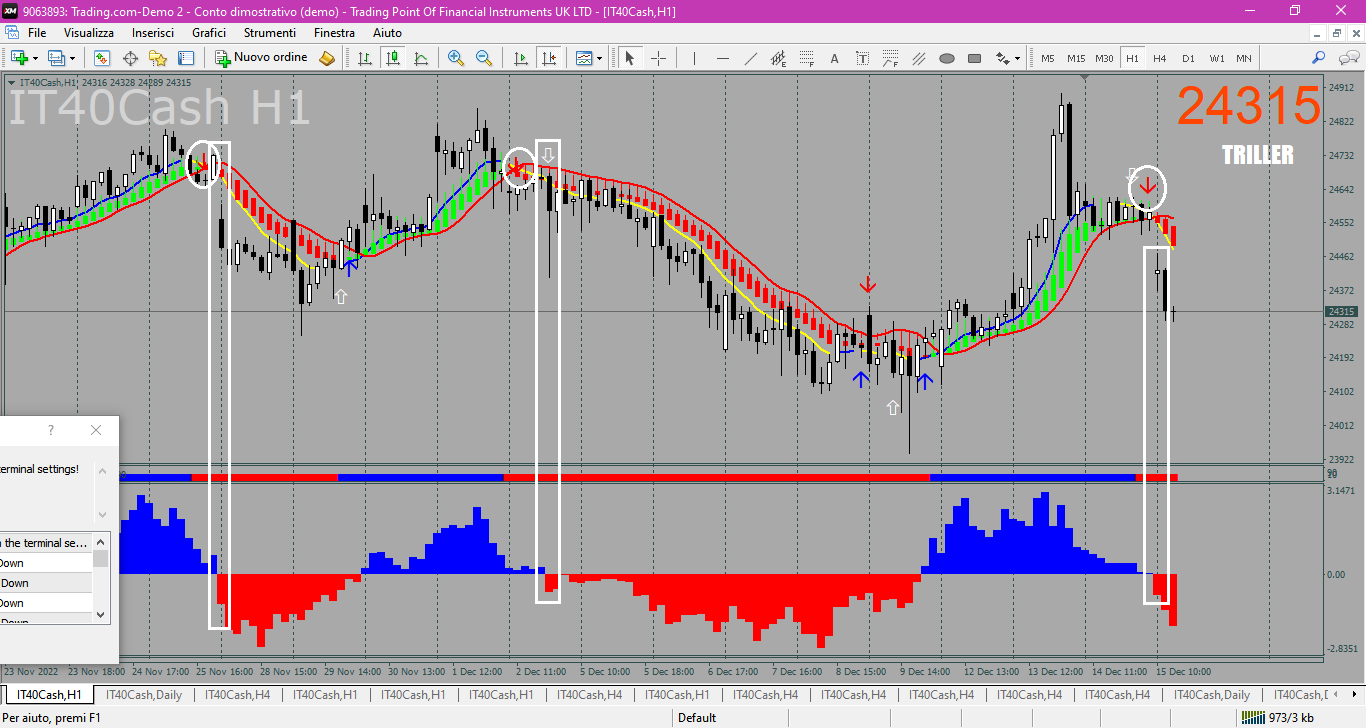Select the equidistant channel tool
Image resolution: width=1366 pixels, height=728 pixels.
coord(778,58)
